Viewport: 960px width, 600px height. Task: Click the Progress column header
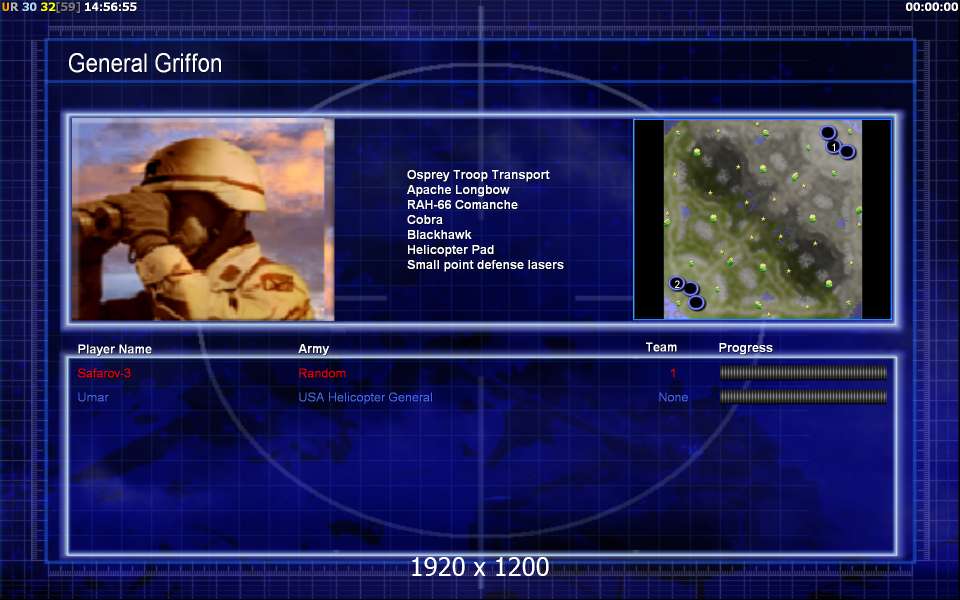click(745, 348)
